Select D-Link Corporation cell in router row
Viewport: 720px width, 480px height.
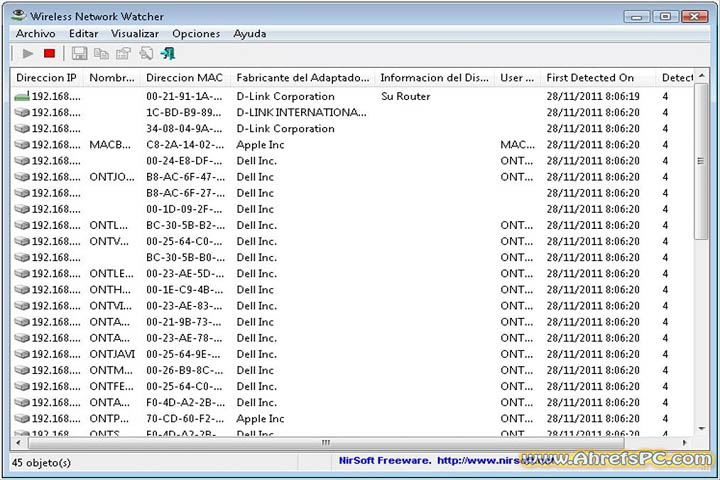pos(286,96)
